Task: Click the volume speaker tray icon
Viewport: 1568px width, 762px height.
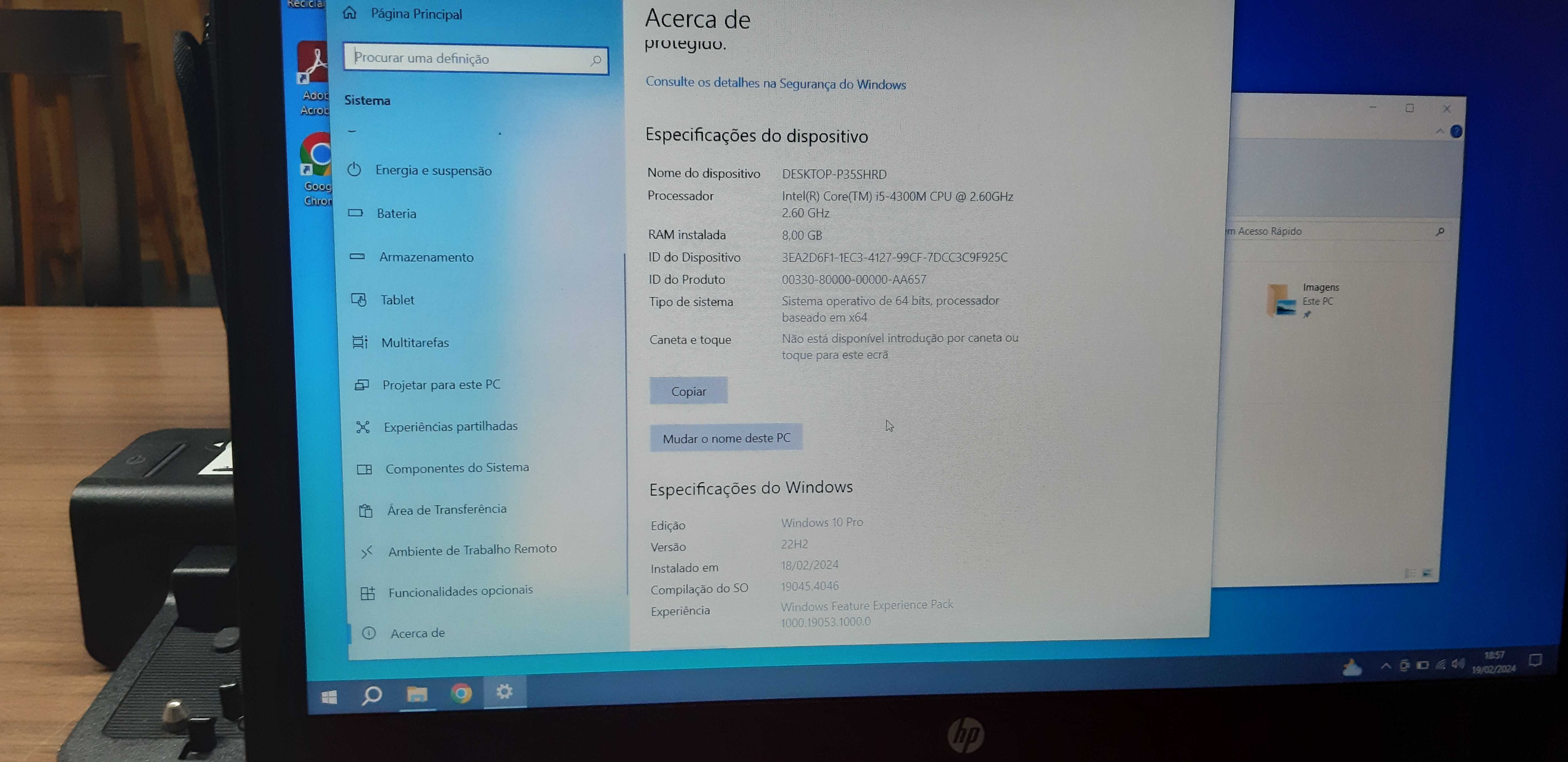Action: (1458, 663)
